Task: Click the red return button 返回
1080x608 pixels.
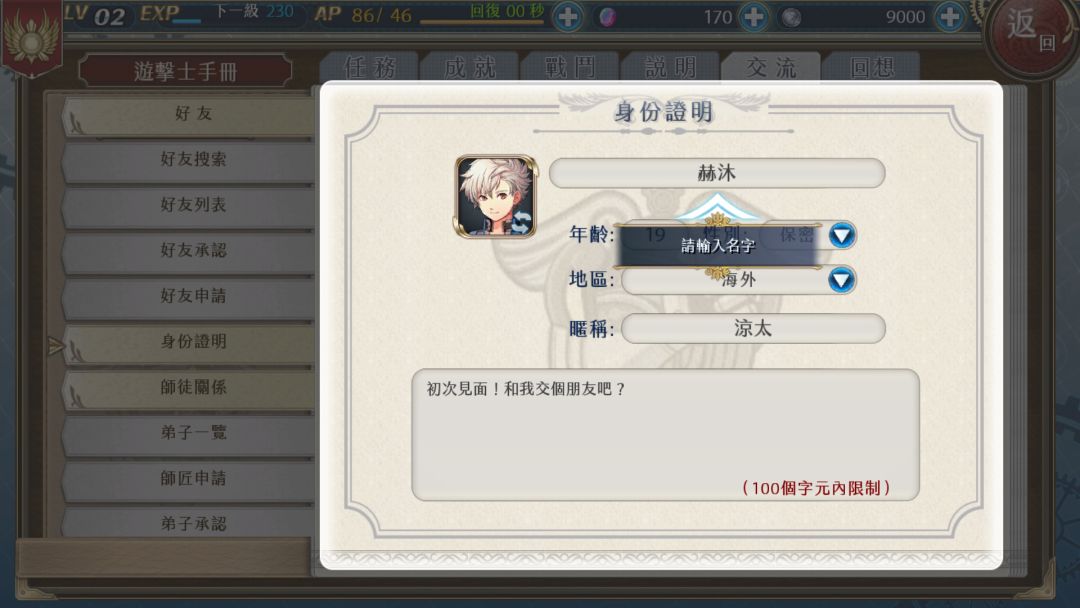Action: 1030,31
